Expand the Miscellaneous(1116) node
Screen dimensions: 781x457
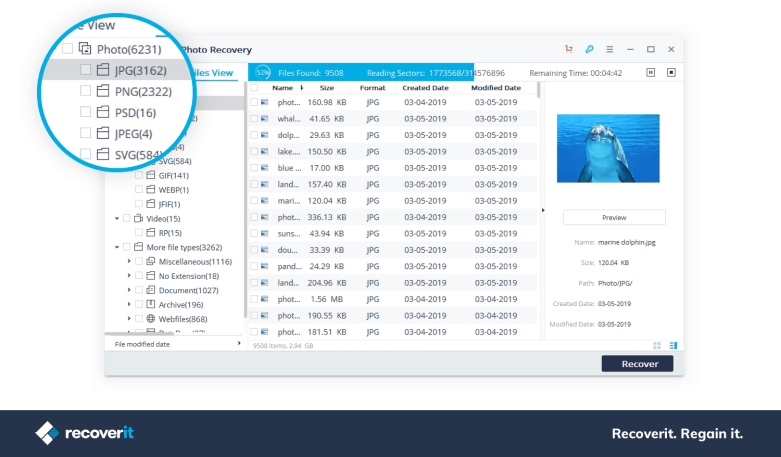(129, 261)
